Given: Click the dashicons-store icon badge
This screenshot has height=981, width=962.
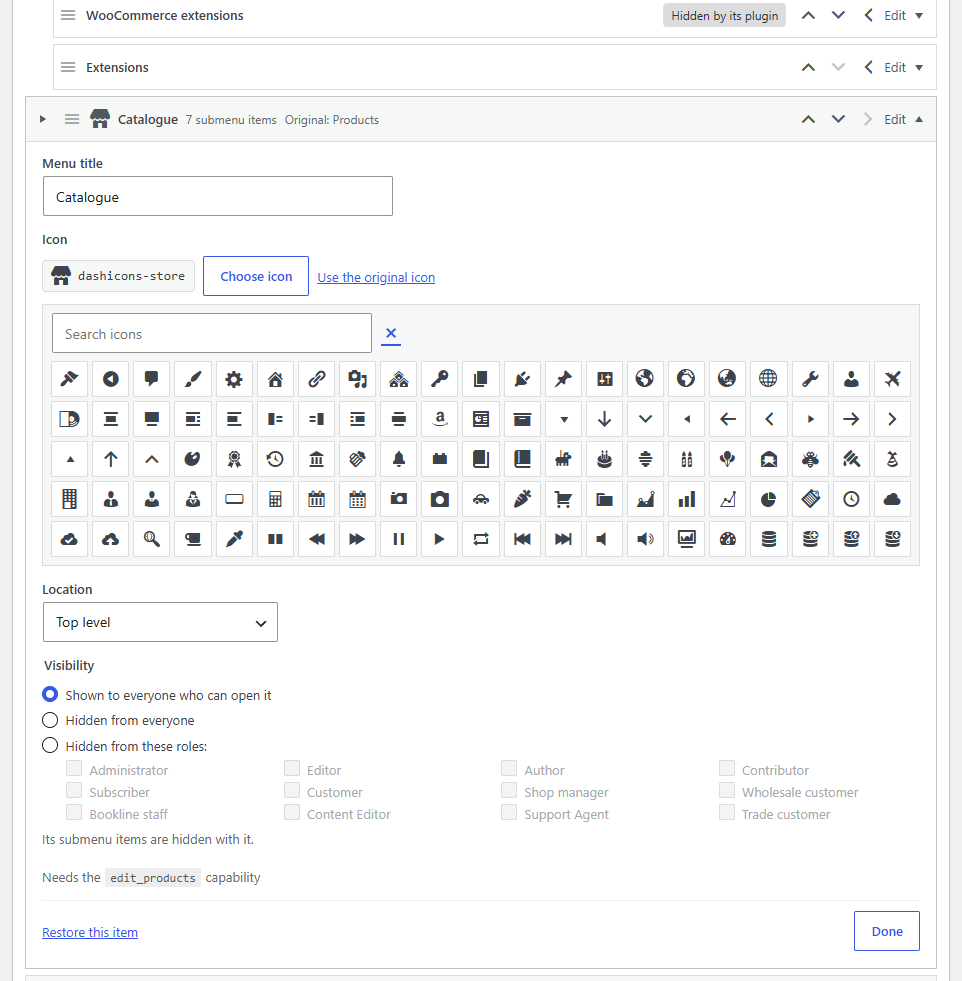Looking at the screenshot, I should 118,276.
